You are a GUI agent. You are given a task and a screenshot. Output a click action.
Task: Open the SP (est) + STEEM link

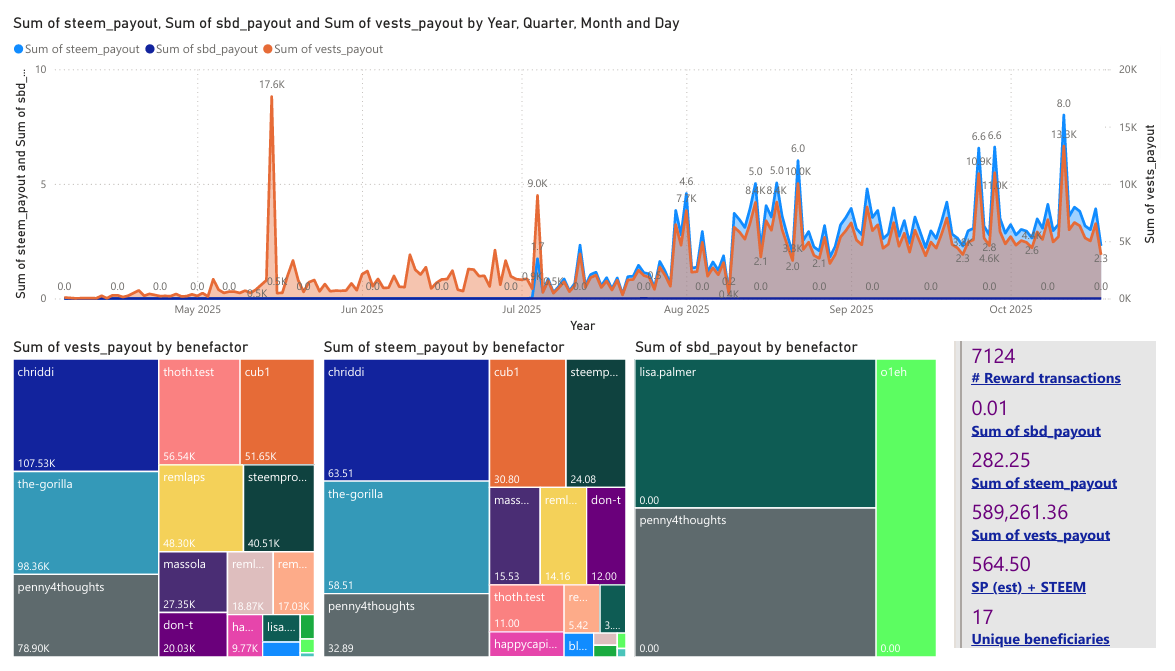(x=1028, y=587)
